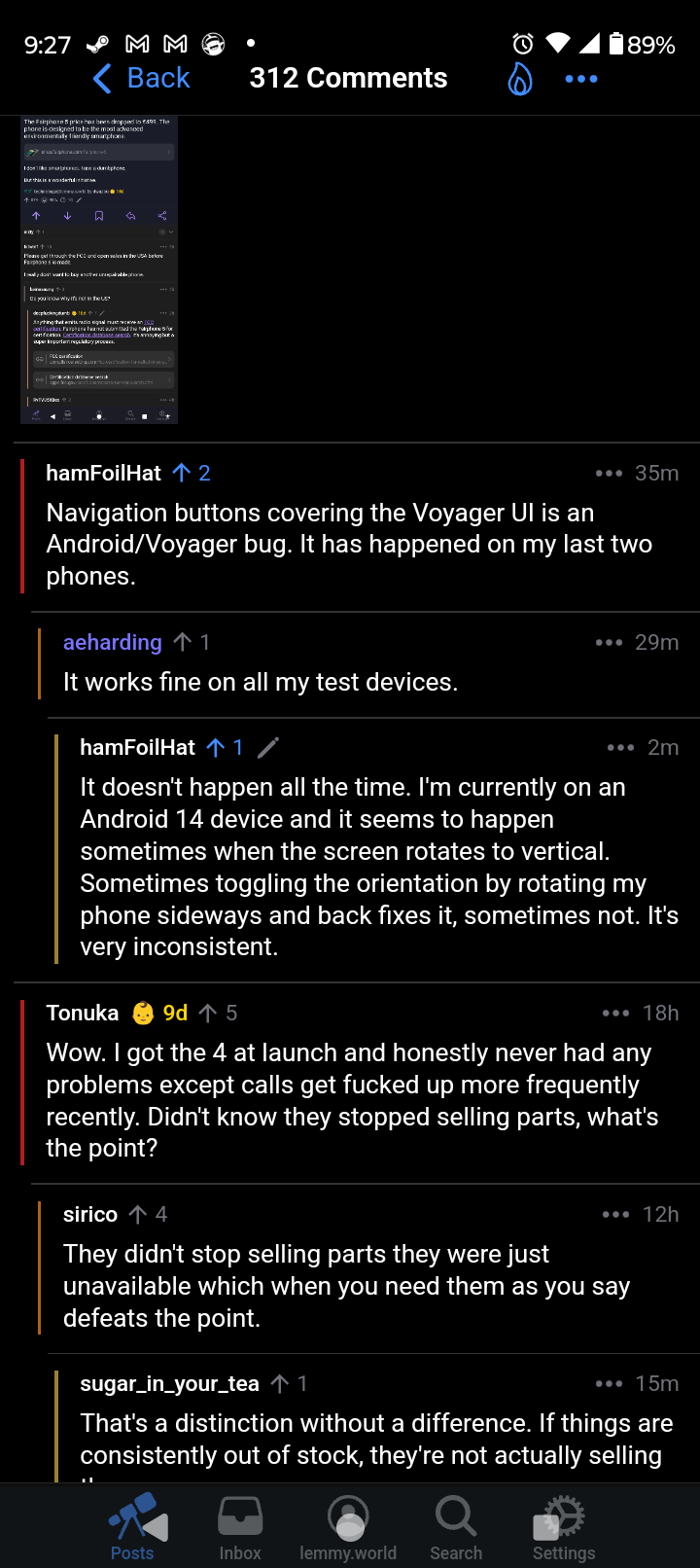Switch to the Posts tab
Screen dimensions: 700x1568
click(x=133, y=1527)
